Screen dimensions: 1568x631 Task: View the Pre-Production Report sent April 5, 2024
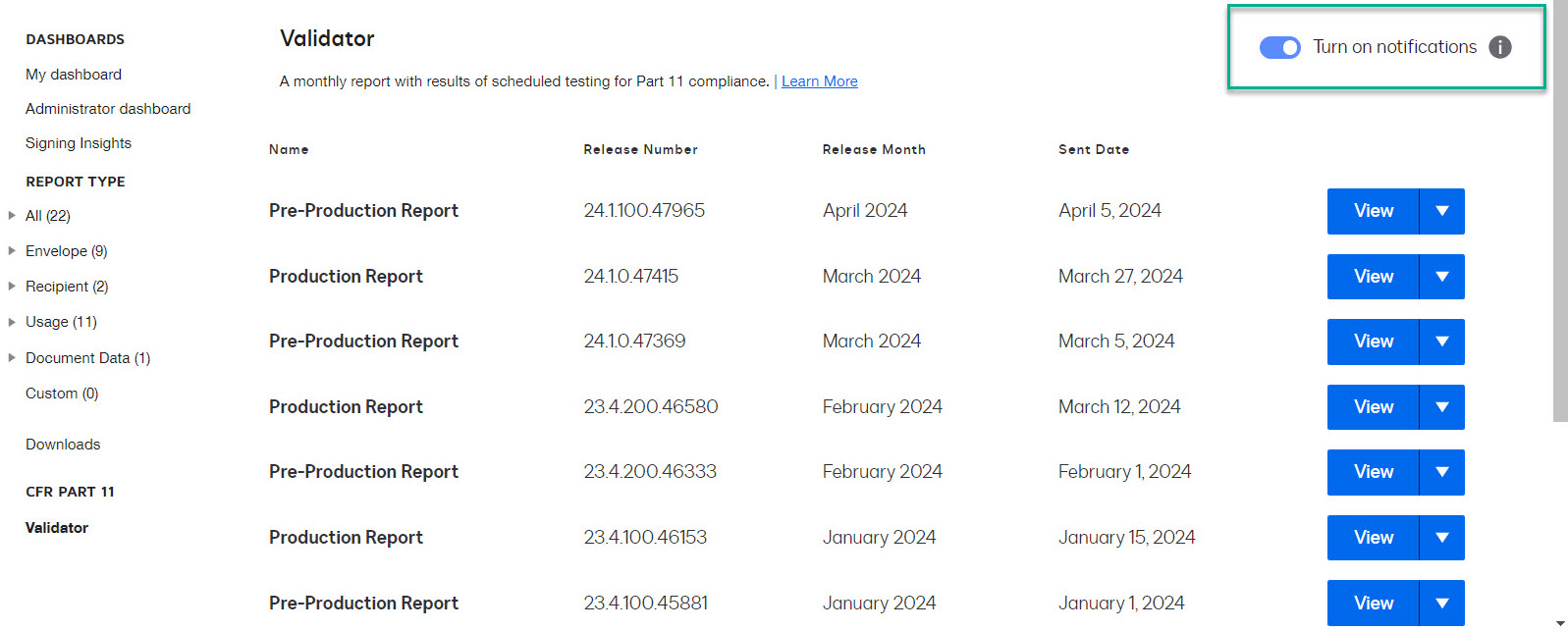tap(1373, 211)
